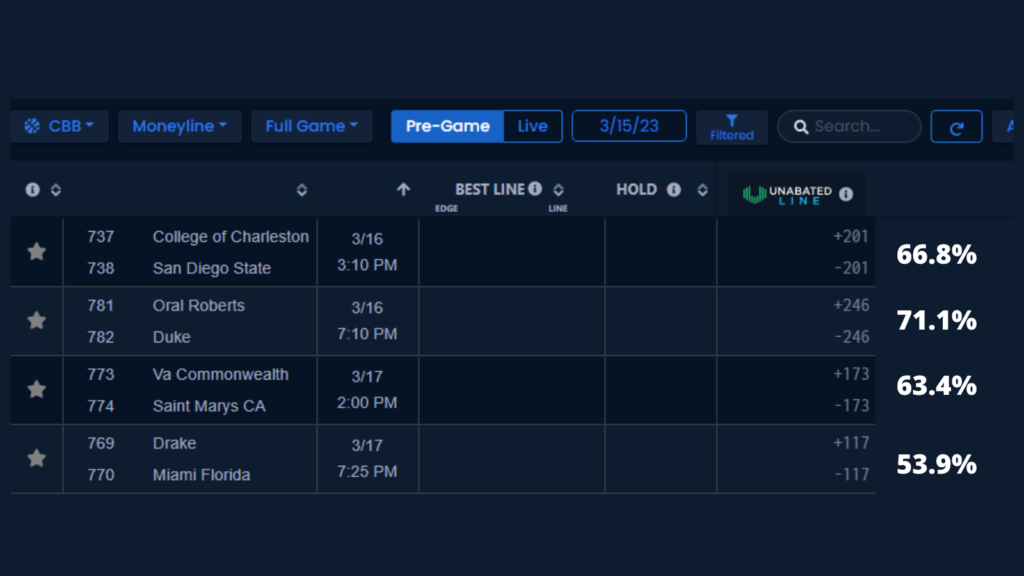Click the 3/17 7:25 PM game time
Image resolution: width=1024 pixels, height=576 pixels.
click(x=367, y=458)
